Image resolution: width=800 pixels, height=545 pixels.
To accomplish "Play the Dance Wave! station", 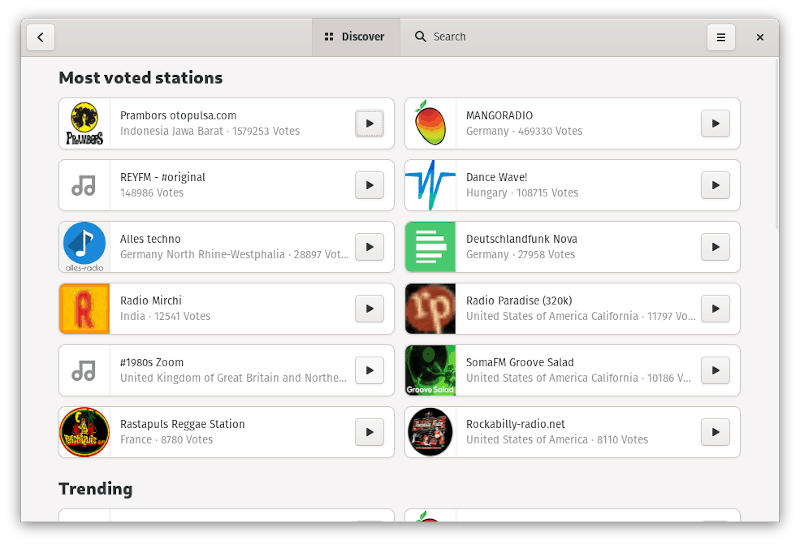I will [715, 185].
